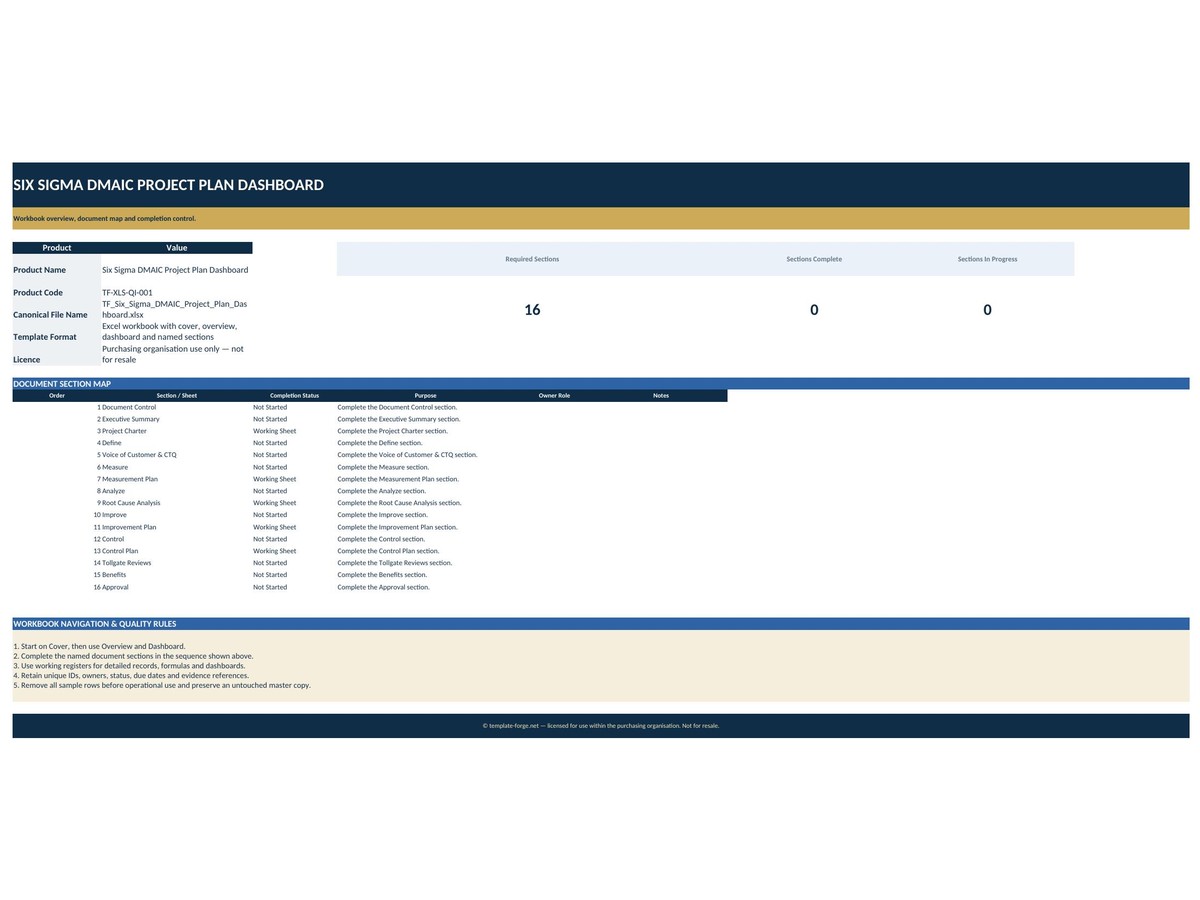Click the Owner Role column header
Viewport: 1200px width, 900px height.
pyautogui.click(x=554, y=396)
